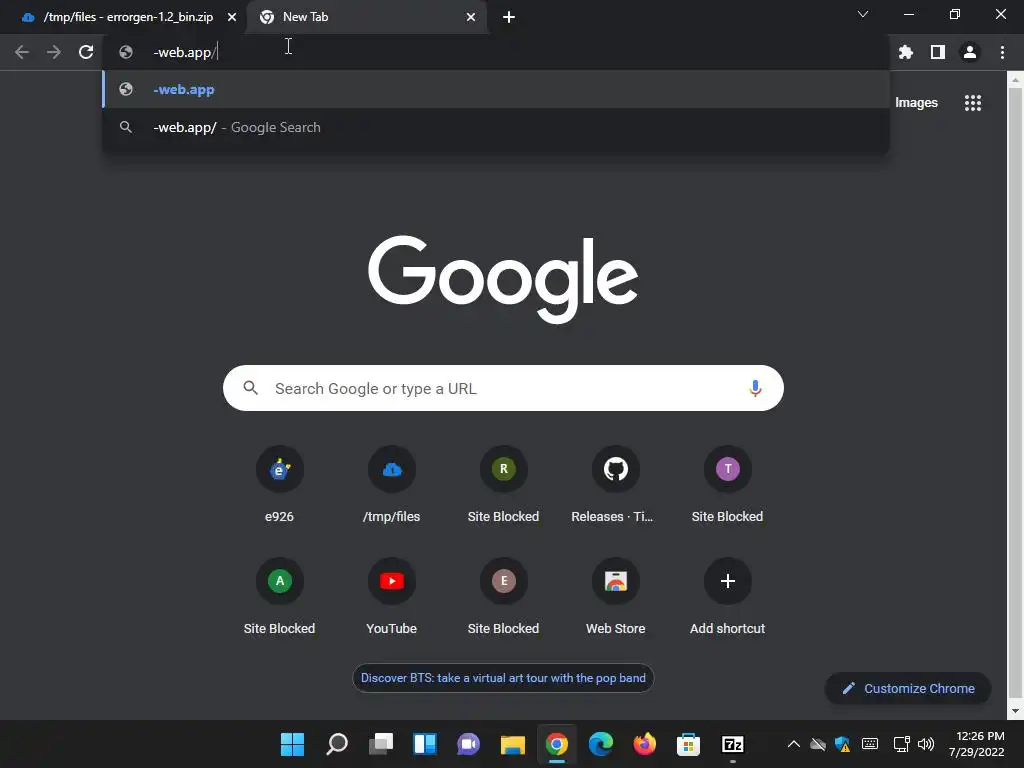Open the clock showing 12:26 PM
The height and width of the screenshot is (768, 1024).
click(978, 744)
